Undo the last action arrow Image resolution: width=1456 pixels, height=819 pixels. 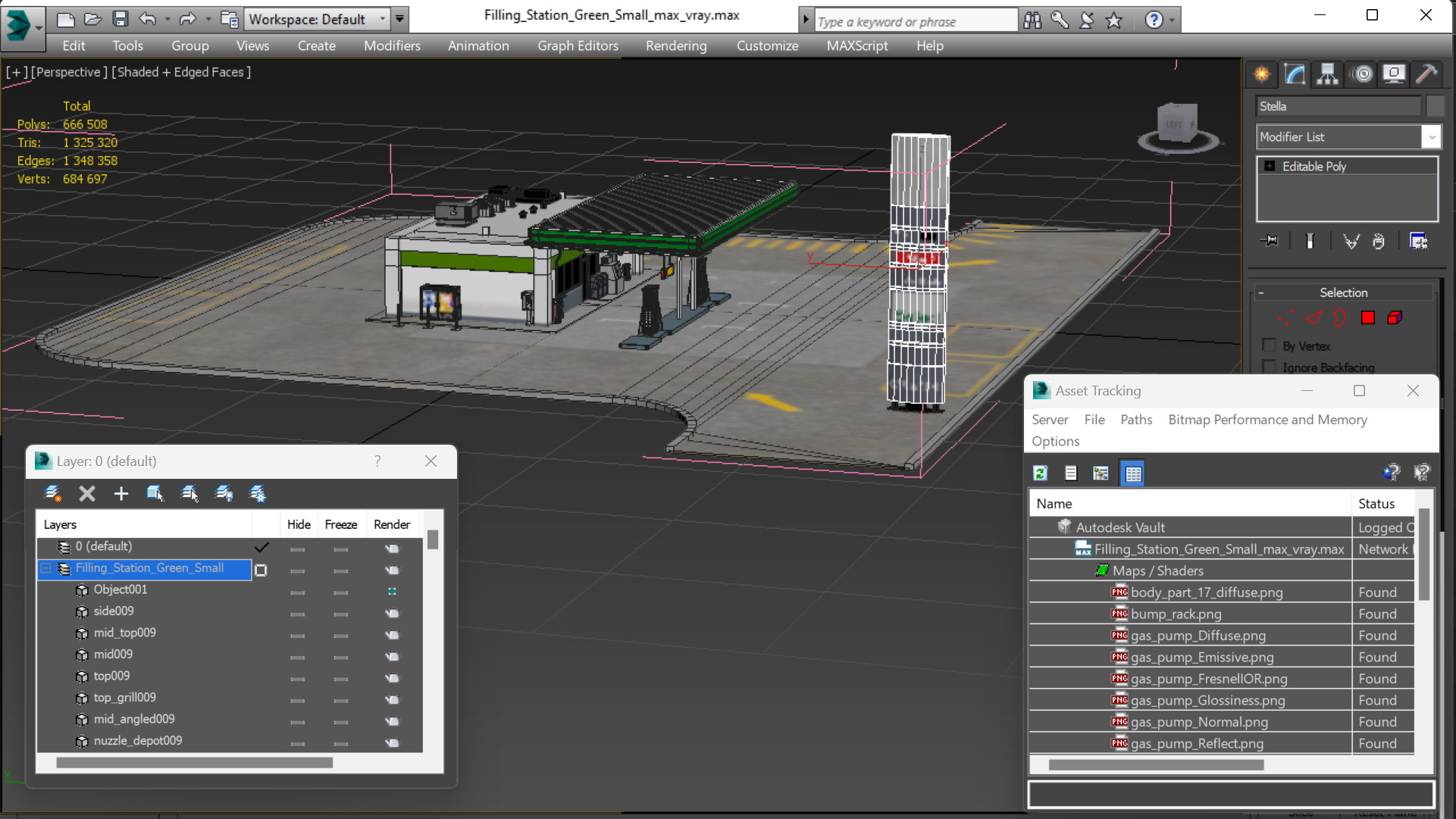148,19
